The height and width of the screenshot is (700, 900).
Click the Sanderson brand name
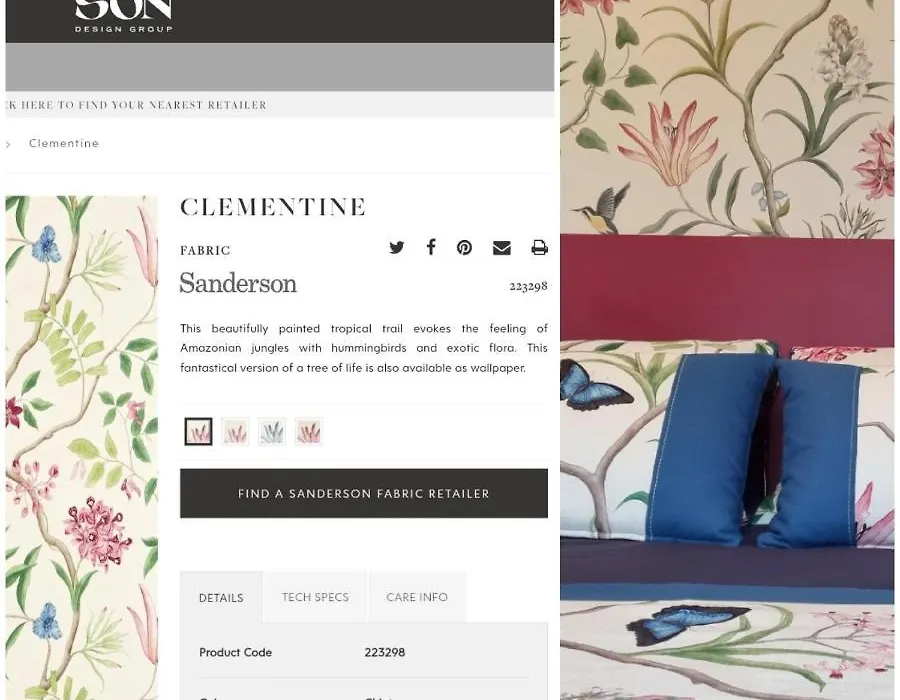pyautogui.click(x=238, y=283)
